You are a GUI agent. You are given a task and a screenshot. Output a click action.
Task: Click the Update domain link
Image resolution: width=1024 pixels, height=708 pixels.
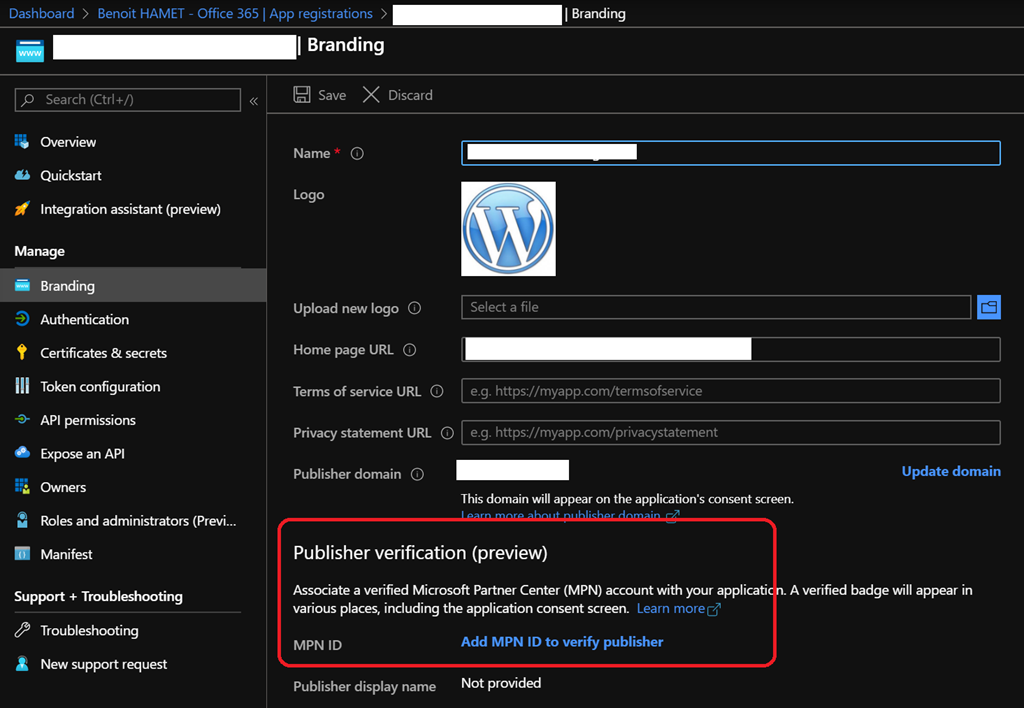click(950, 471)
